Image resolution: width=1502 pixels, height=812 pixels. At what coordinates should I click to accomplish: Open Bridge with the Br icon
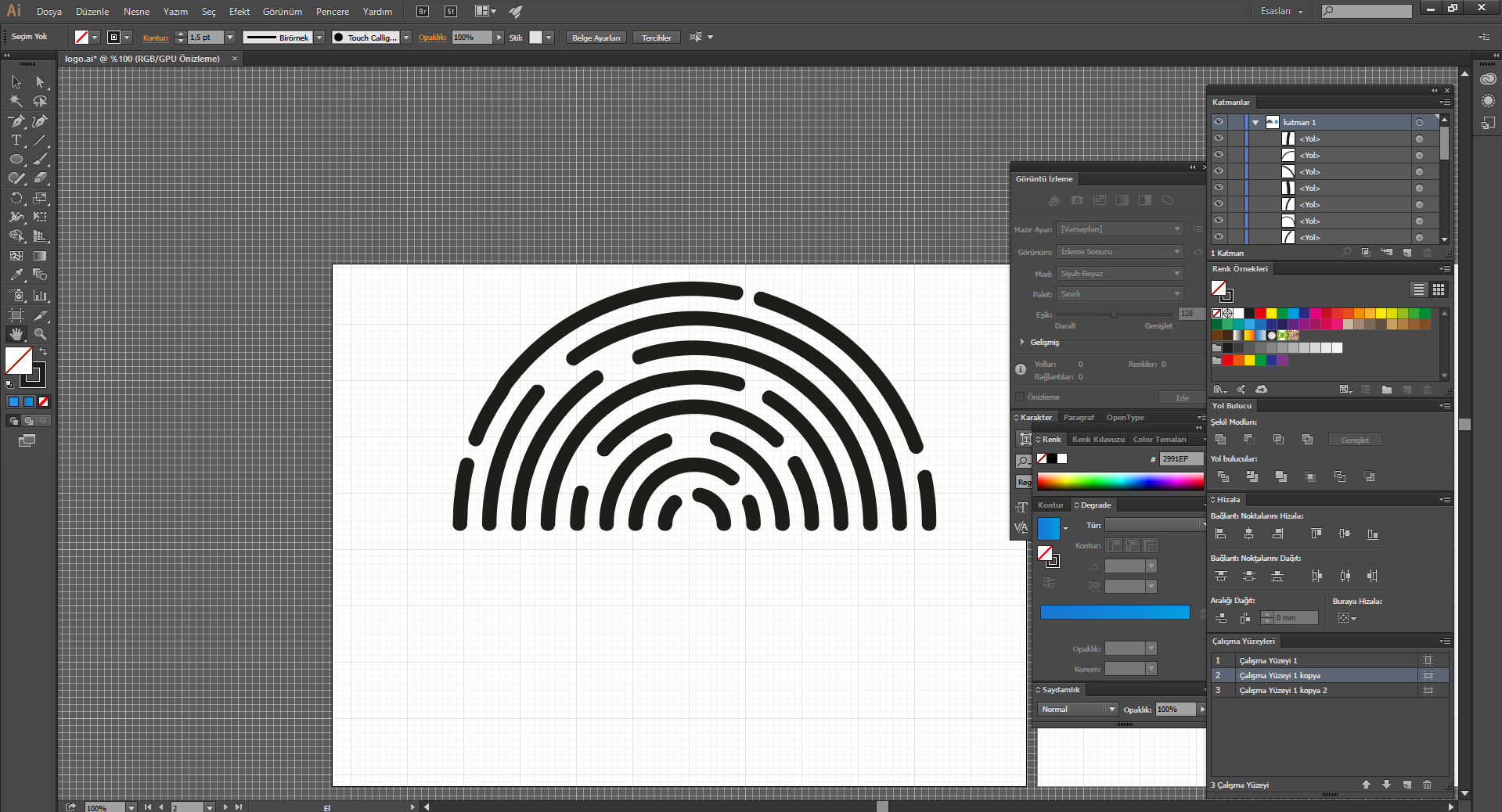pyautogui.click(x=423, y=11)
